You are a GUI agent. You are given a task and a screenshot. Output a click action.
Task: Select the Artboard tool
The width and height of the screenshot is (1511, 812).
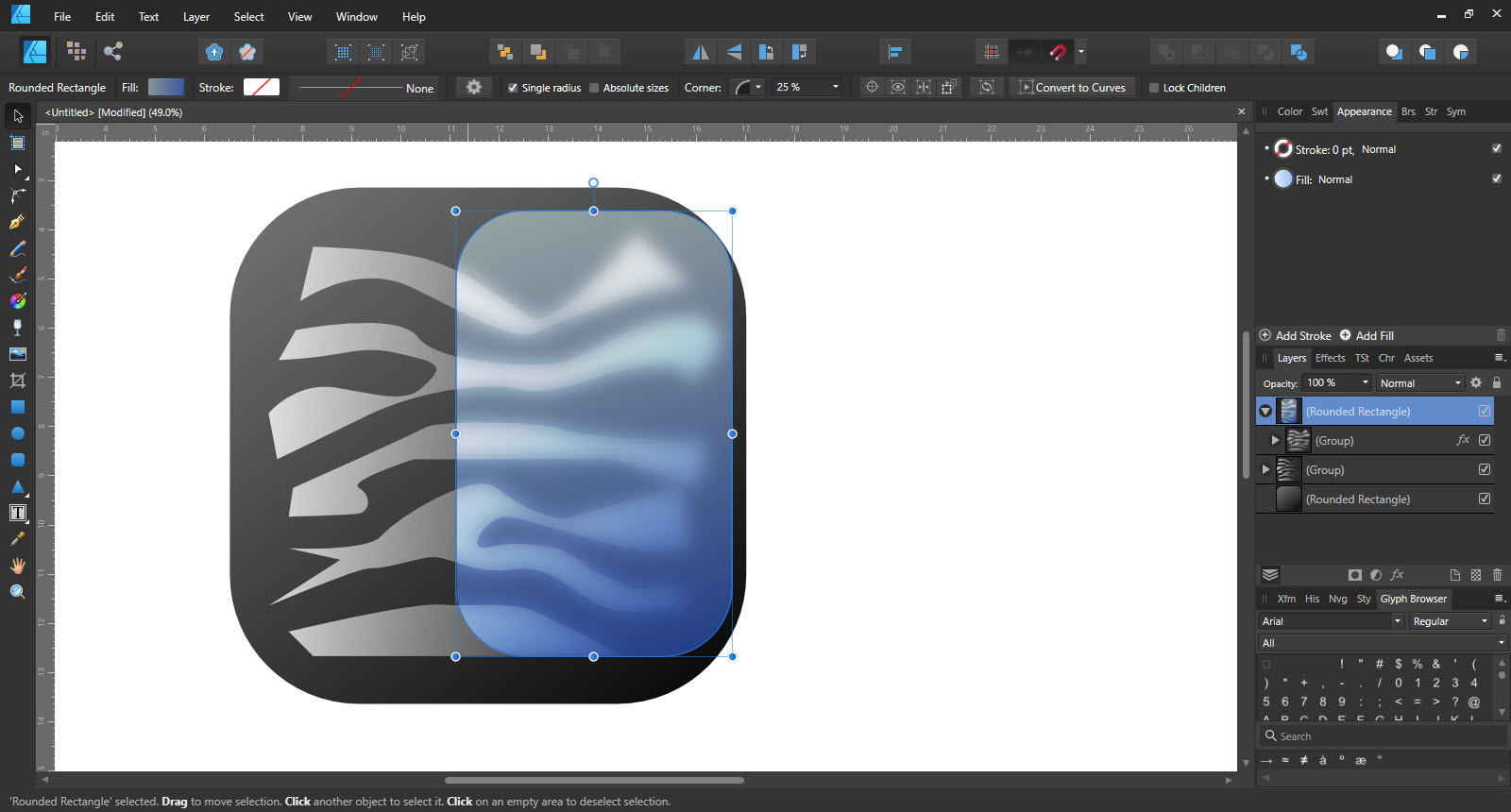17,143
